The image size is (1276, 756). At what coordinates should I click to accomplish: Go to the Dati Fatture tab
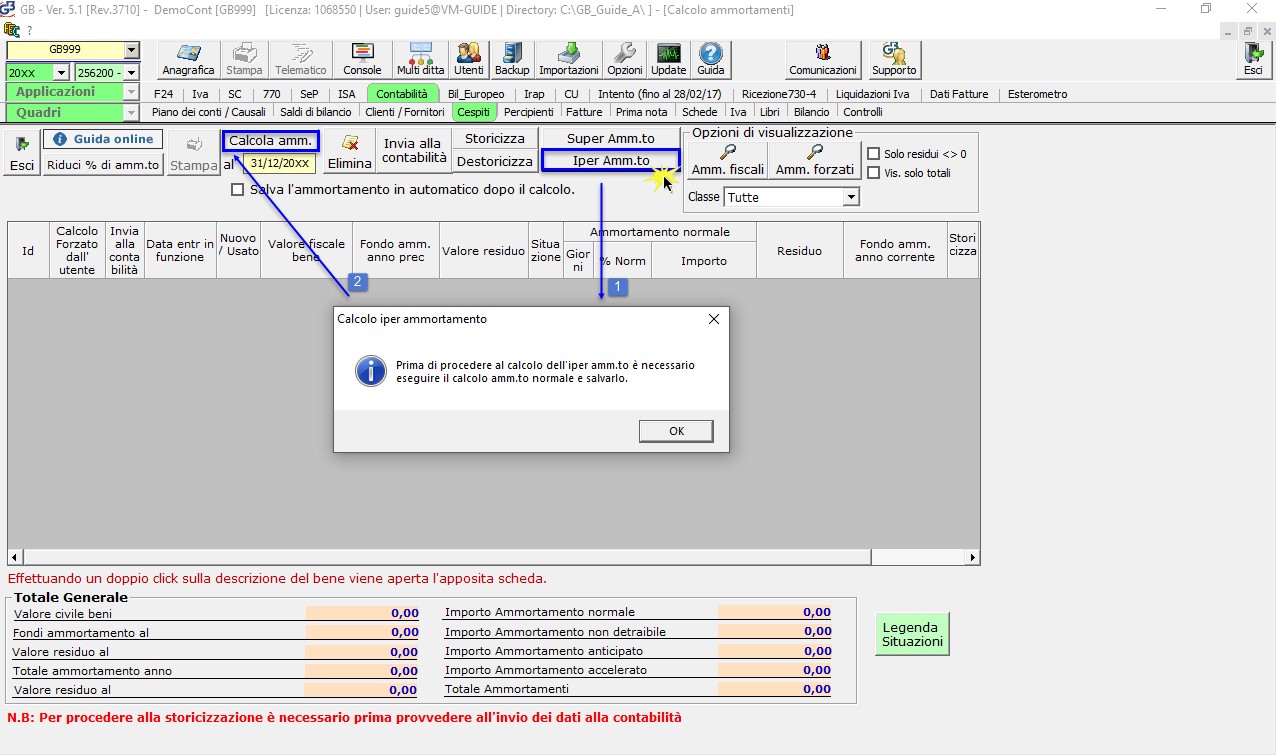coord(959,94)
